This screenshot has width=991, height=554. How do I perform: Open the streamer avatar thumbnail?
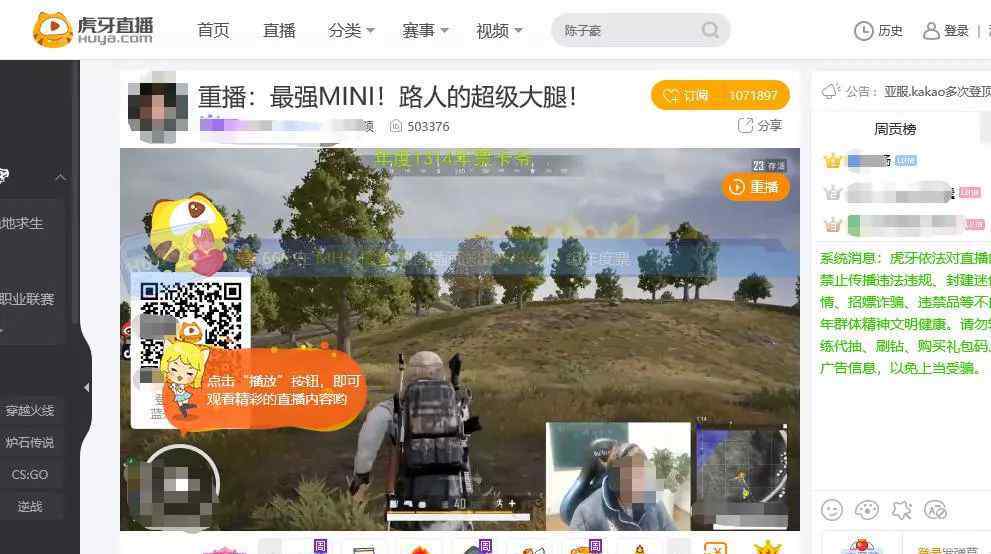tap(157, 108)
